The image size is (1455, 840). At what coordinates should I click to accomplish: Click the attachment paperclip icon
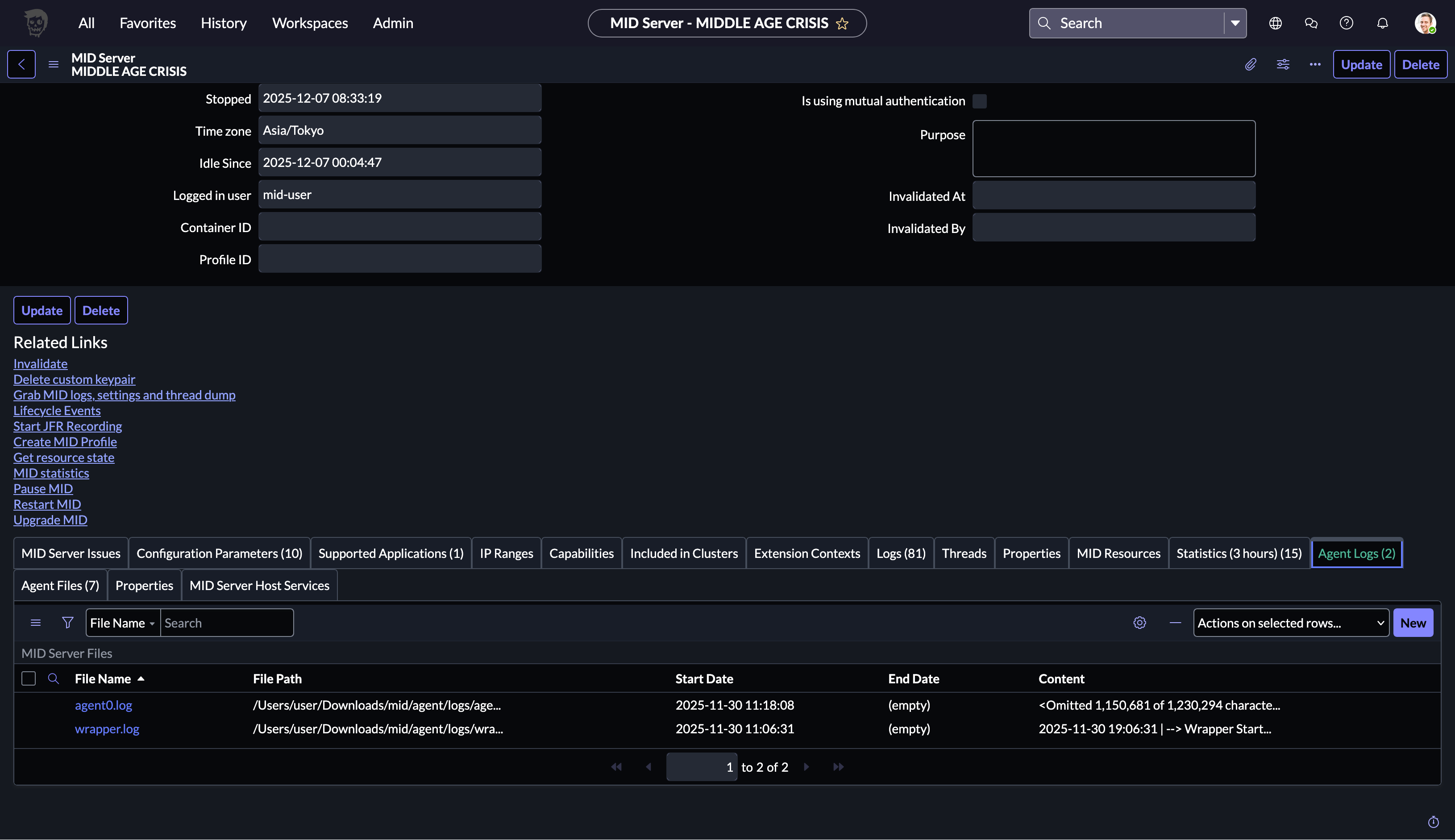coord(1250,64)
